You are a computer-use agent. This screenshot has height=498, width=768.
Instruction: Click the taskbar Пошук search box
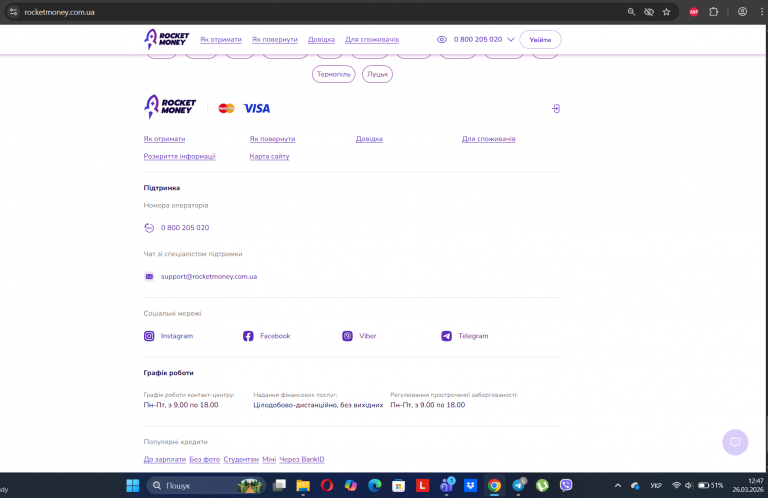206,486
